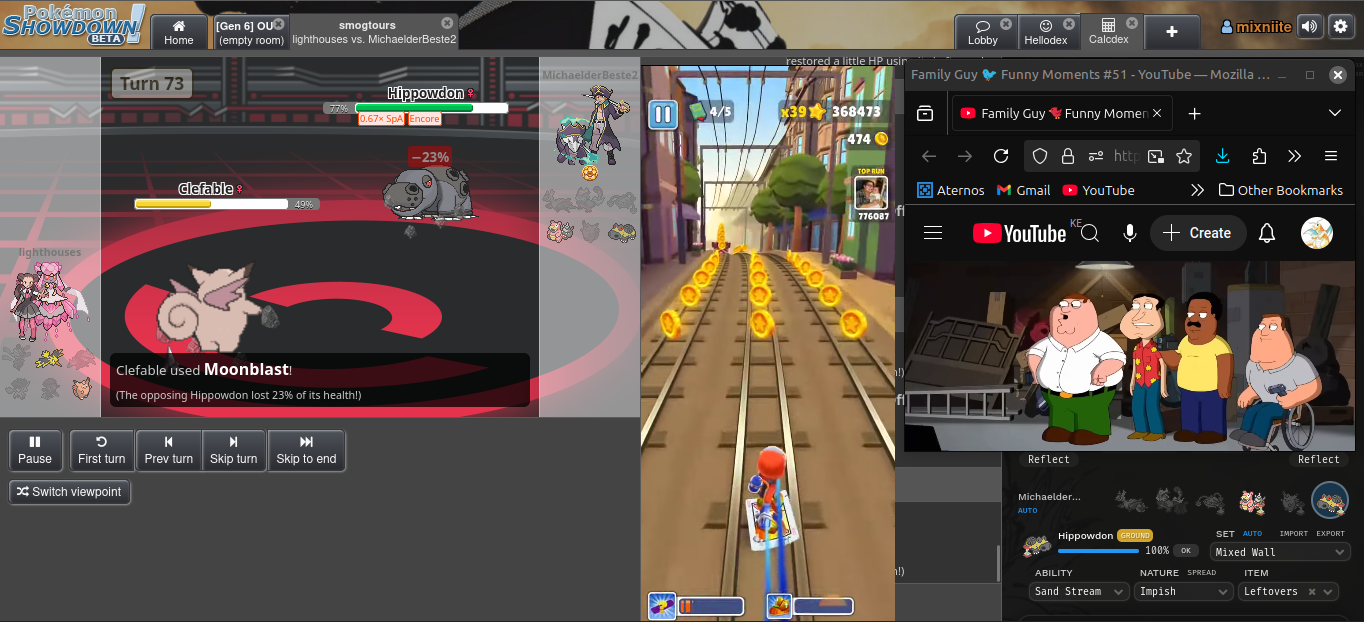The image size is (1364, 622).
Task: Bookmark this page with the star icon
Action: click(x=1184, y=156)
